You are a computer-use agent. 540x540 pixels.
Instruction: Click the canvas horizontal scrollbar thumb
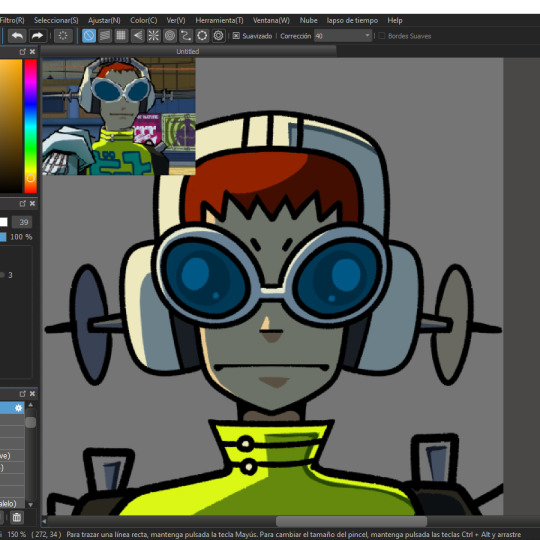point(352,521)
